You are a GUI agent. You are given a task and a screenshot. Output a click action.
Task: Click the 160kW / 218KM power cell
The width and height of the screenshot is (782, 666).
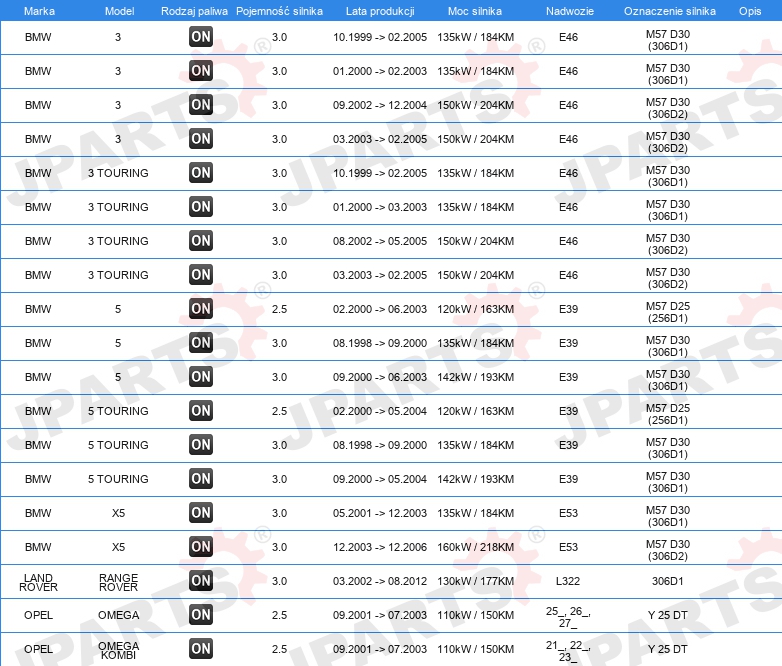pos(476,547)
